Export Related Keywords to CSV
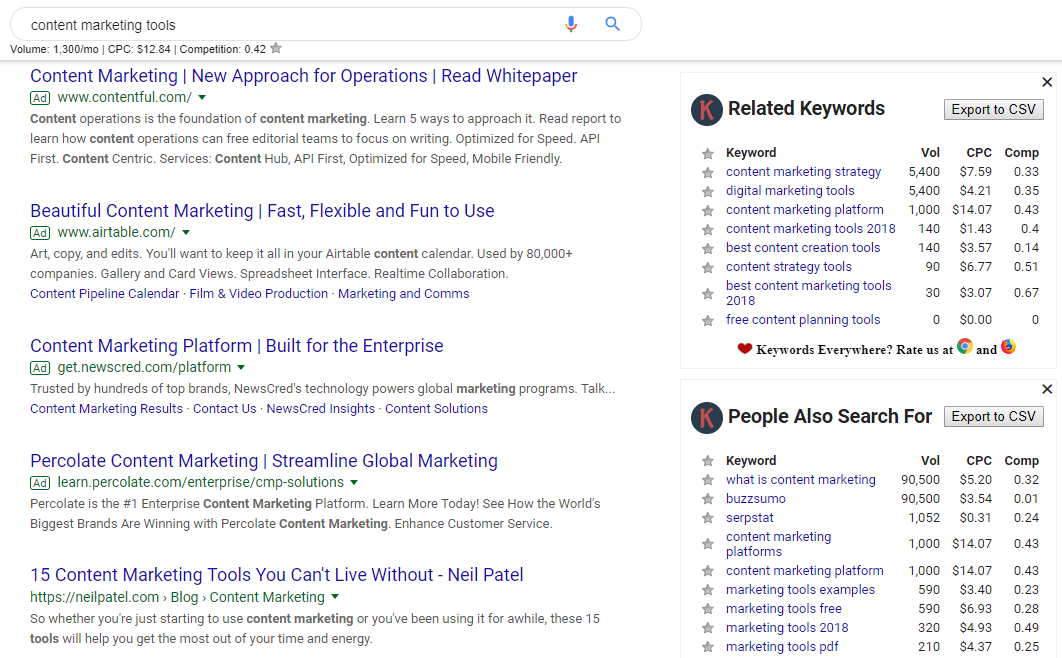The height and width of the screenshot is (658, 1062). pyautogui.click(x=994, y=110)
